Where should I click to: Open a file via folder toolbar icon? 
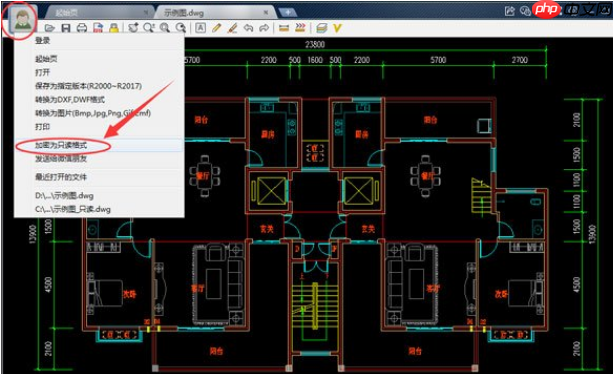[x=49, y=28]
